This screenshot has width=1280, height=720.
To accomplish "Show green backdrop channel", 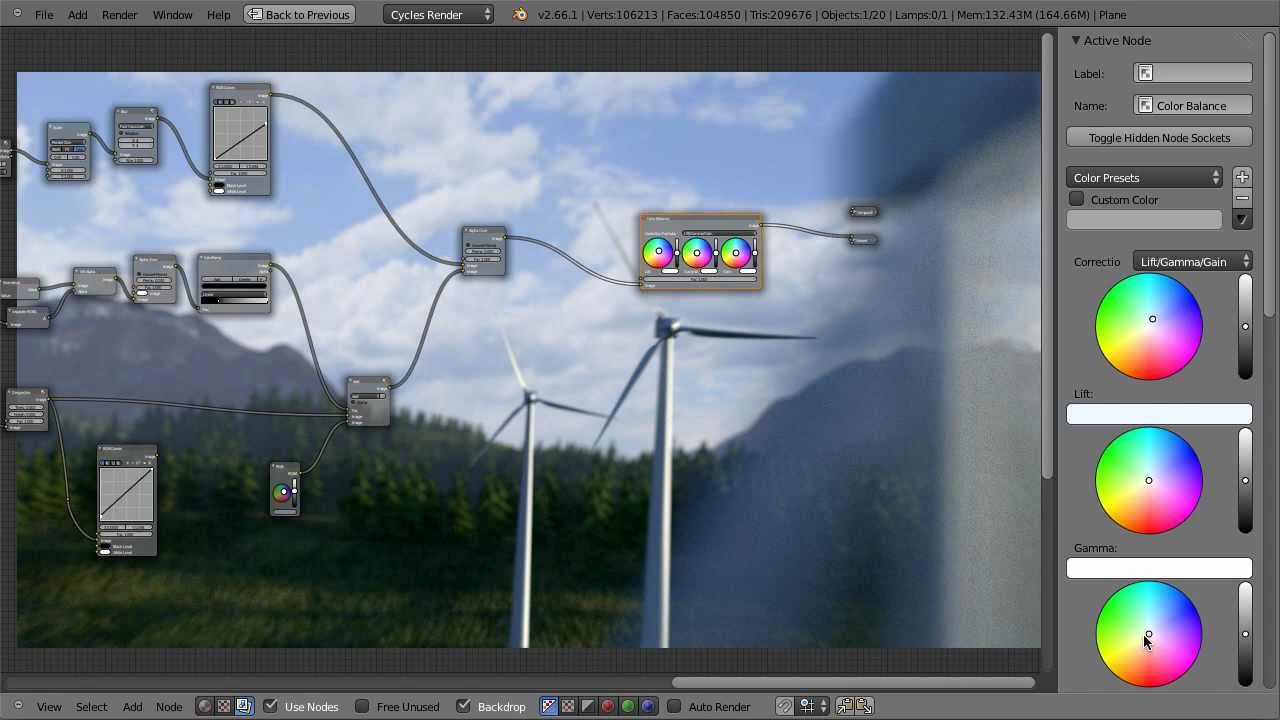I will [628, 706].
